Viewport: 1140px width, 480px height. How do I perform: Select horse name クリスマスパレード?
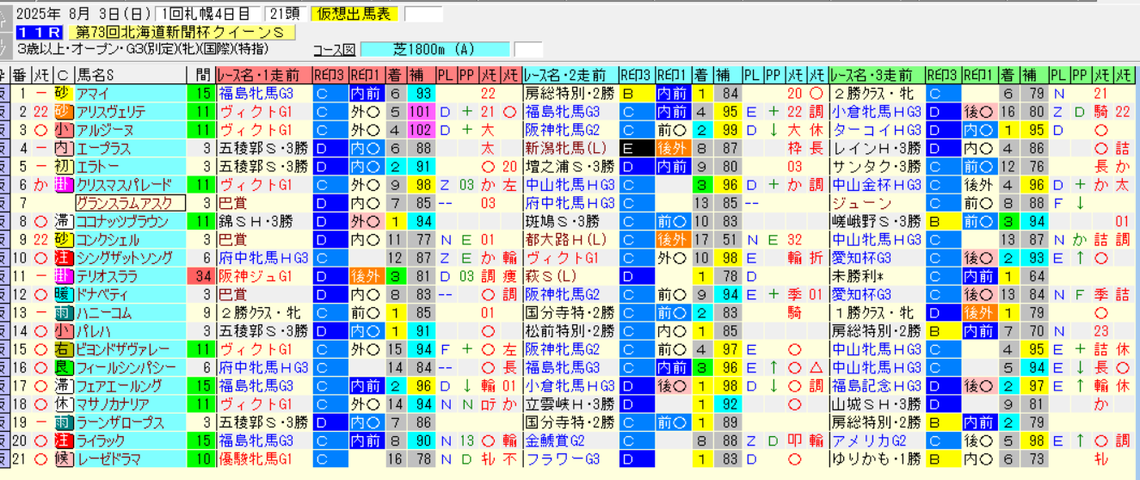coord(129,185)
